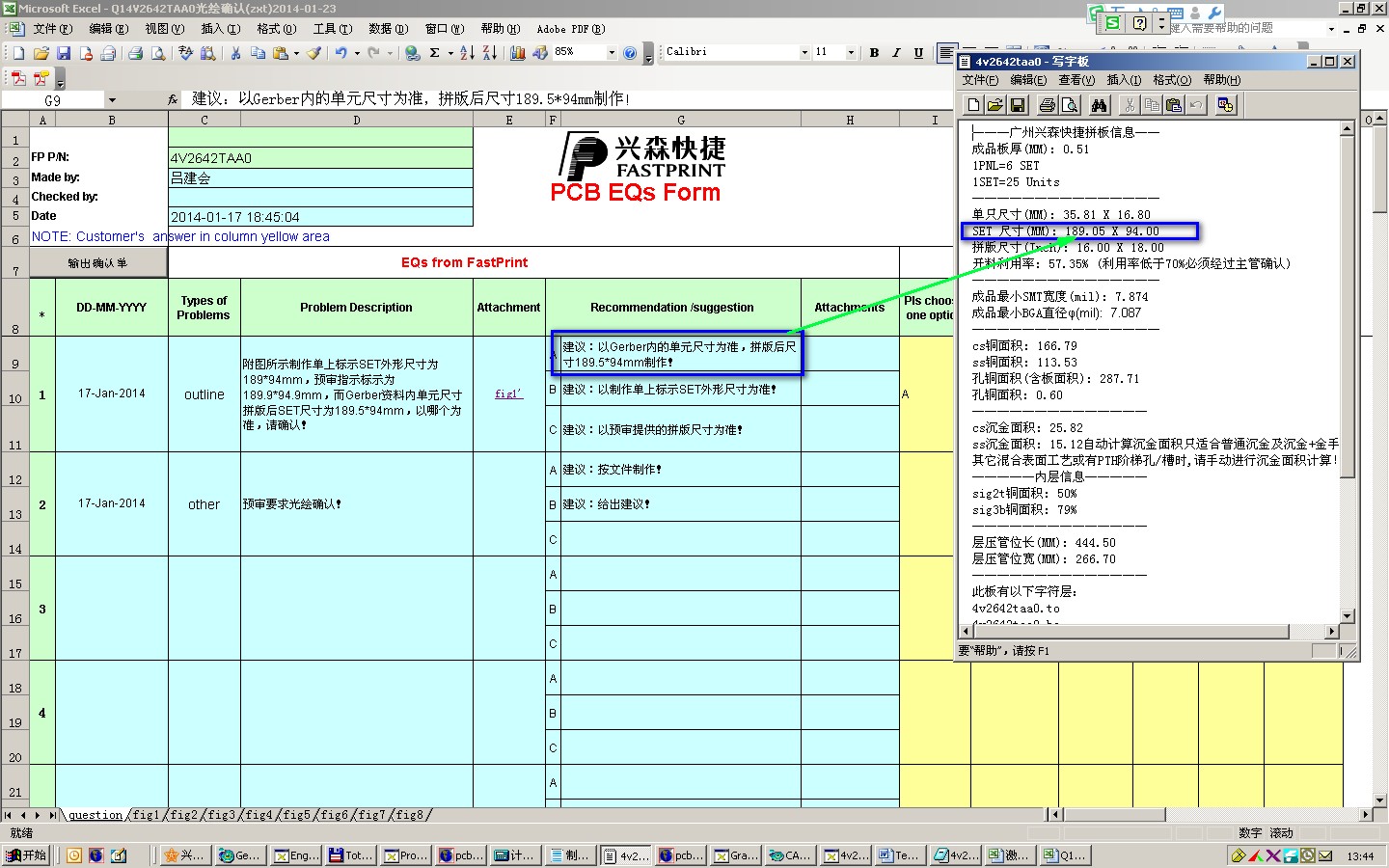Click the Open file icon in Excel toolbar
The width and height of the screenshot is (1389, 868).
coord(41,53)
